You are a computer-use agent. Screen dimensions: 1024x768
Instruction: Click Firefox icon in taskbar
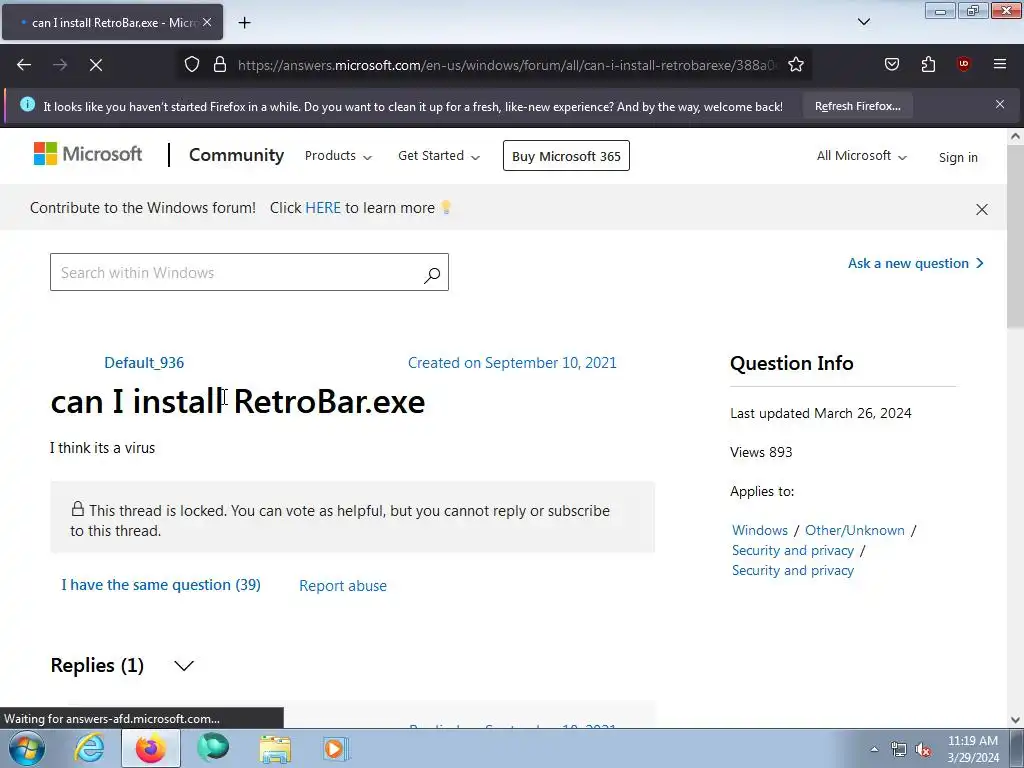click(151, 748)
